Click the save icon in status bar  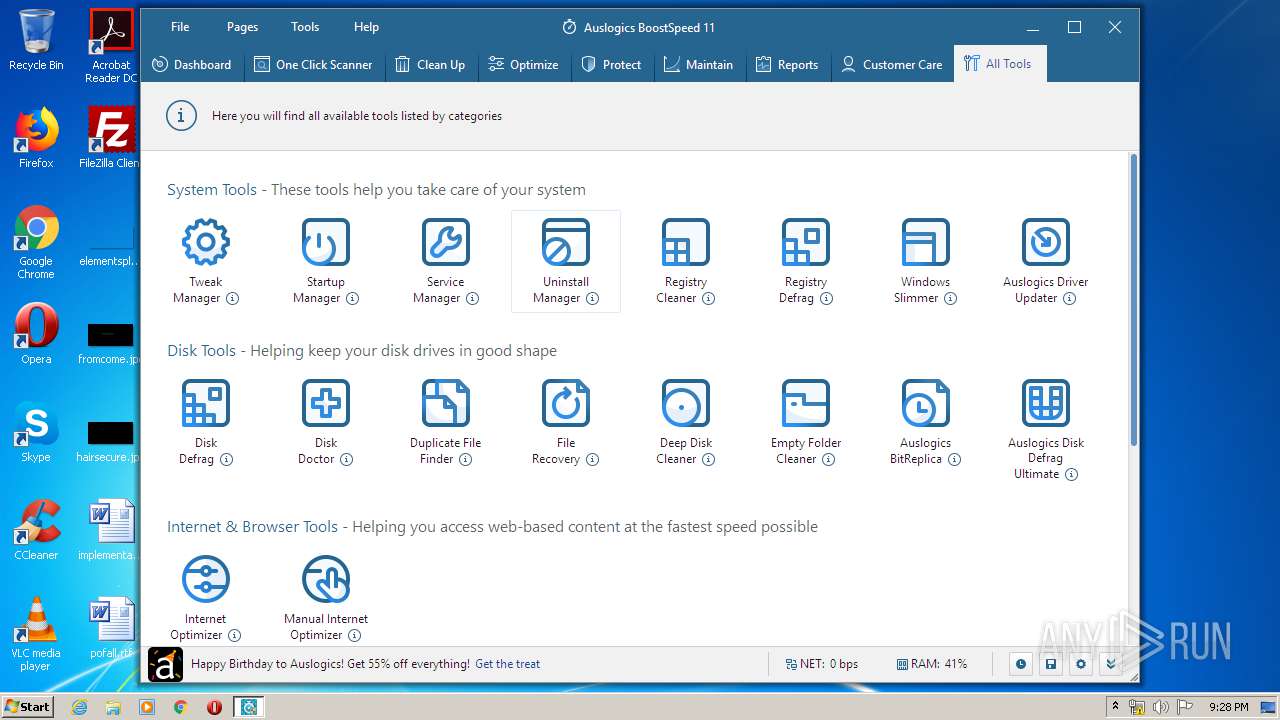point(1050,664)
